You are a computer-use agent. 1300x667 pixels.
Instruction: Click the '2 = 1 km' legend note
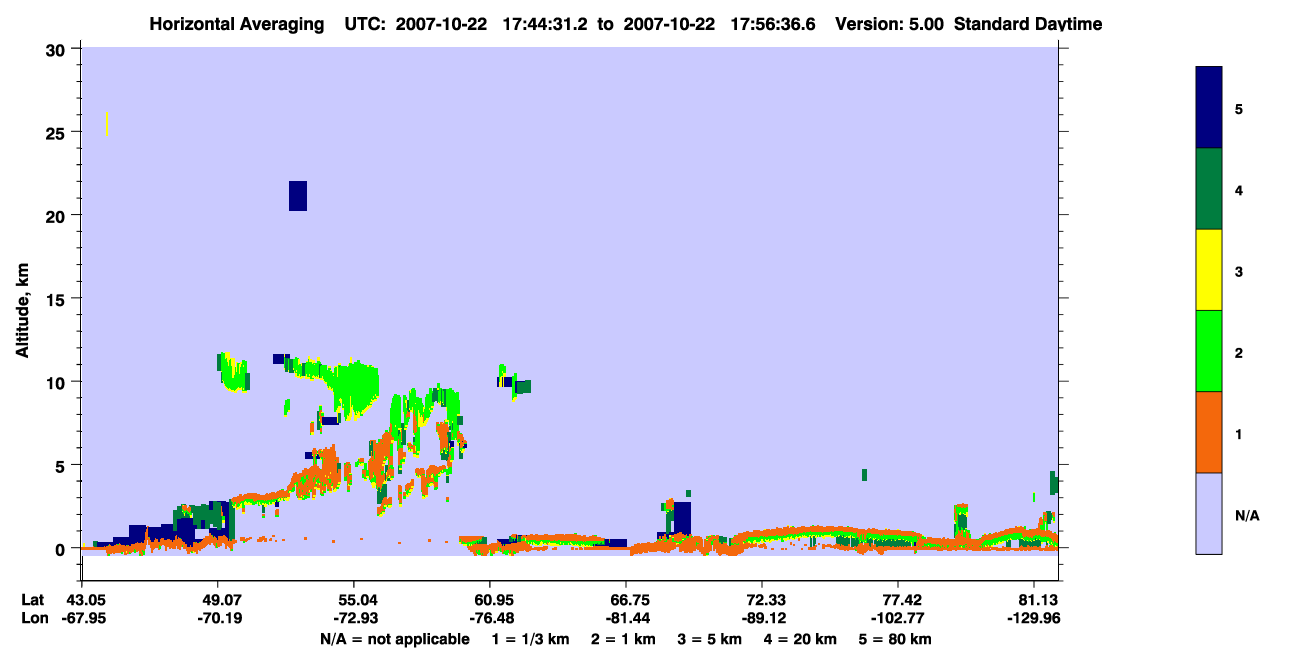coord(623,638)
